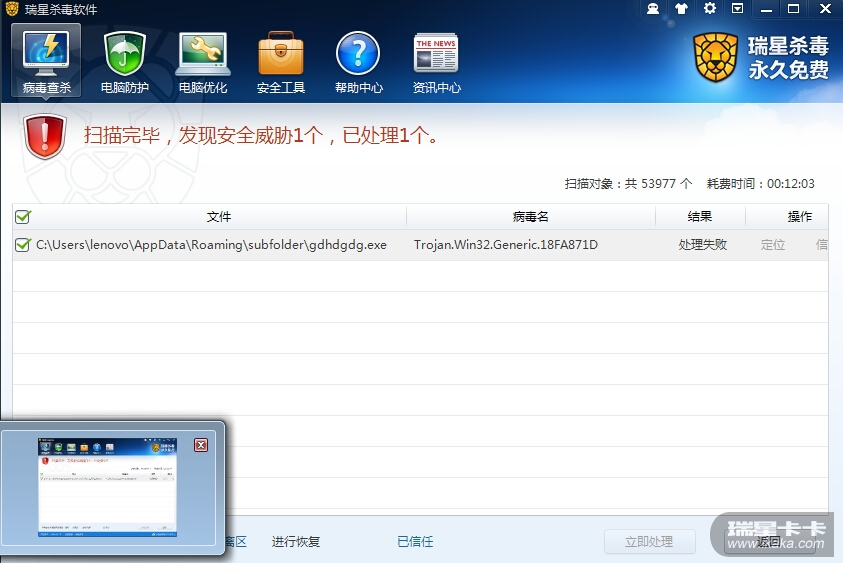Click the 操作 column header

coord(799,217)
